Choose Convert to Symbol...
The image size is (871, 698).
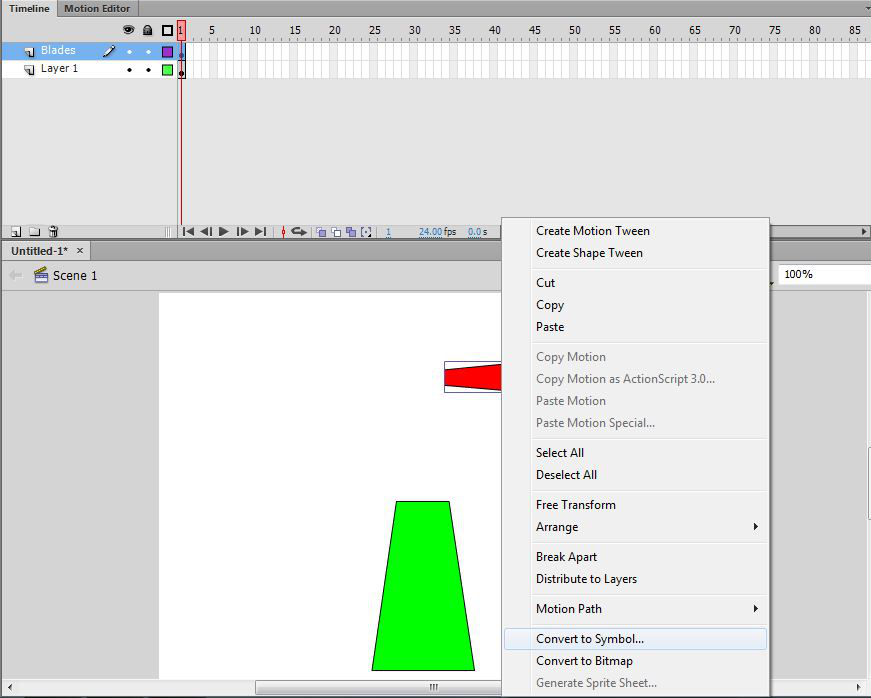tap(635, 639)
